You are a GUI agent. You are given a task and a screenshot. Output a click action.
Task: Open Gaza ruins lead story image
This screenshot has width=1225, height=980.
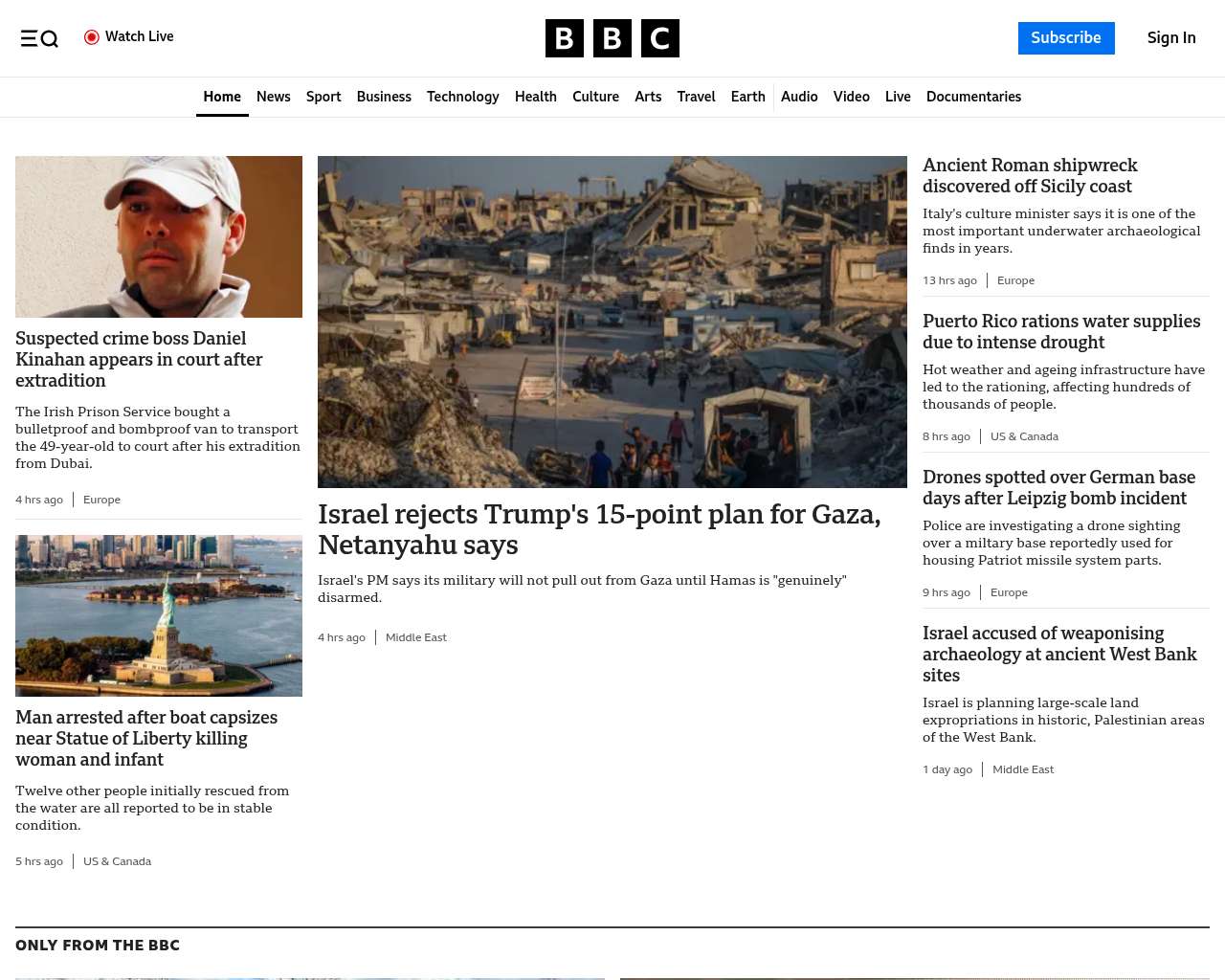coord(612,322)
